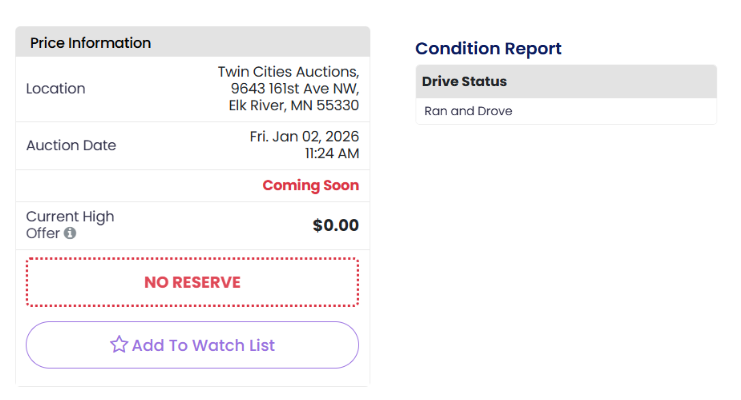The image size is (741, 400).
Task: Select the Fri. Jan 02, 2026 date
Action: [304, 136]
